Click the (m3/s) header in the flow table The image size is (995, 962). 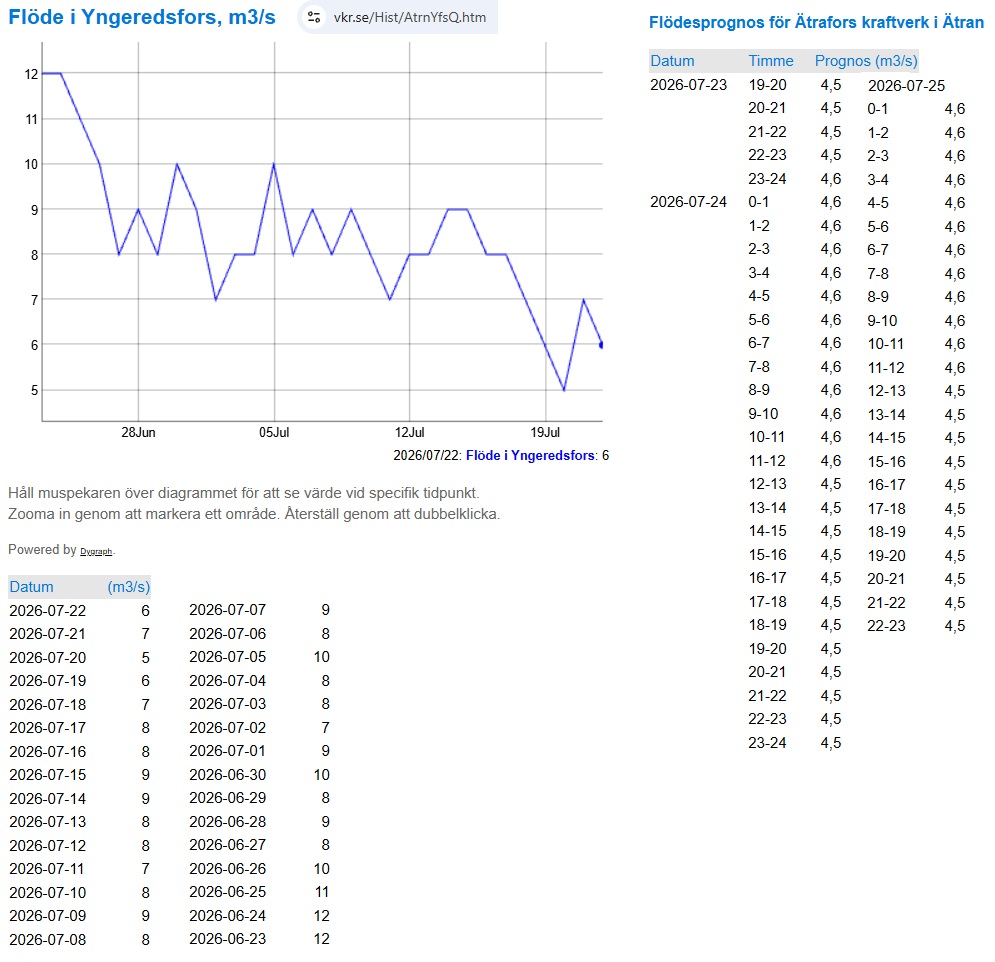pyautogui.click(x=129, y=586)
